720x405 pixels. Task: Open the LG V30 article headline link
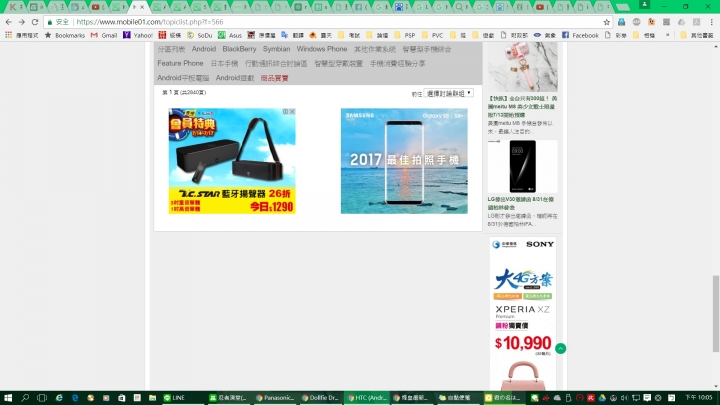[x=521, y=203]
